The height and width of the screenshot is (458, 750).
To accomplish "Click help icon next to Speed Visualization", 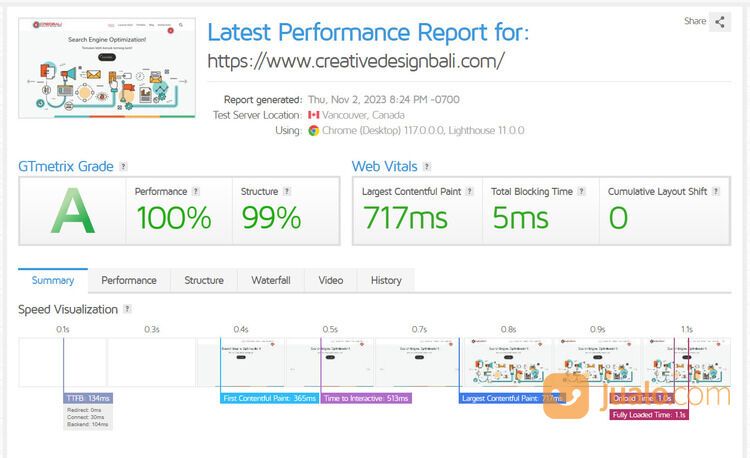I will click(x=127, y=310).
